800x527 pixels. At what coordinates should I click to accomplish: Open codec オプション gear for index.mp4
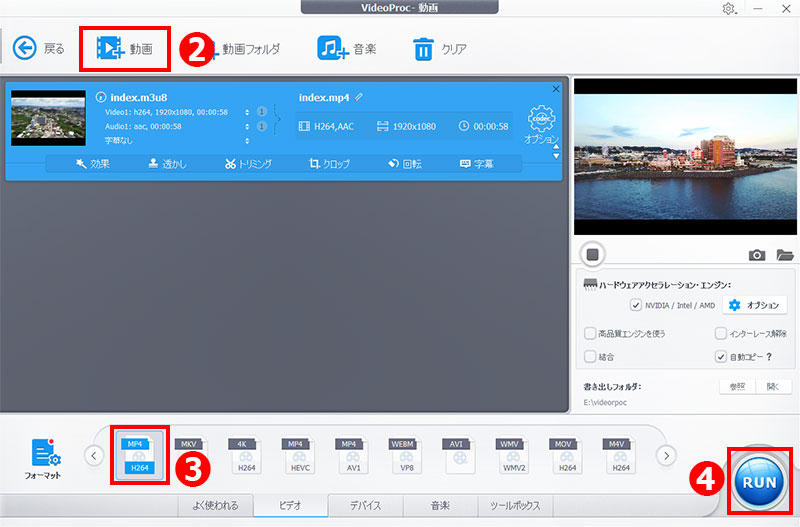coord(541,124)
